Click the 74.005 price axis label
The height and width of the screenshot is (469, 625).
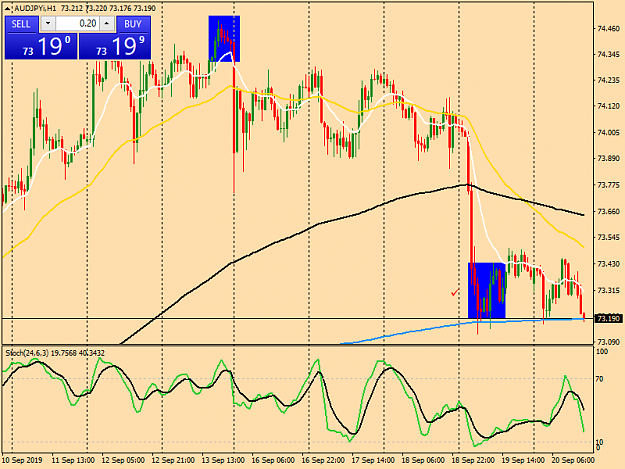[x=609, y=132]
